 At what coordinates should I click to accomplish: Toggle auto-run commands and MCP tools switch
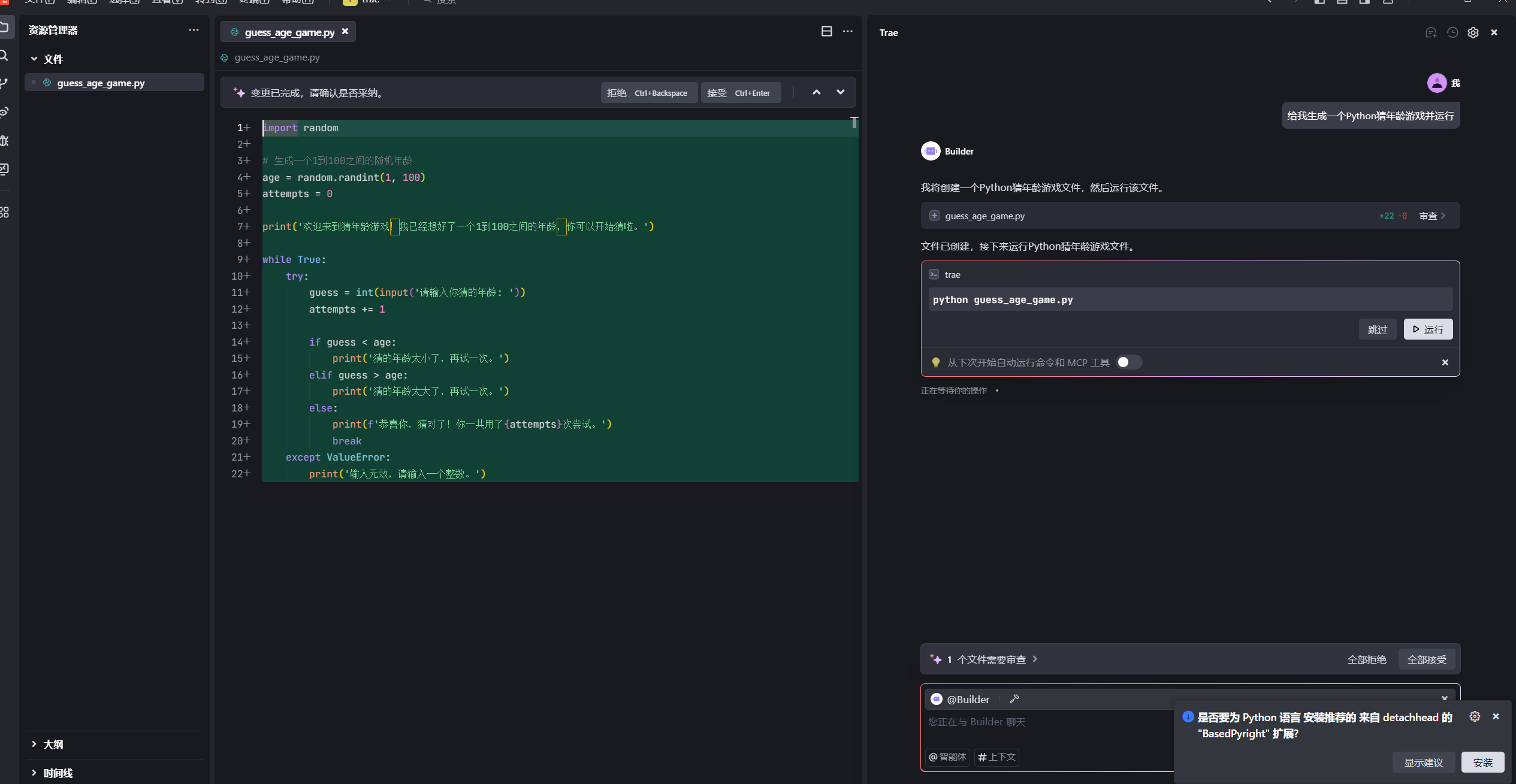click(x=1128, y=362)
